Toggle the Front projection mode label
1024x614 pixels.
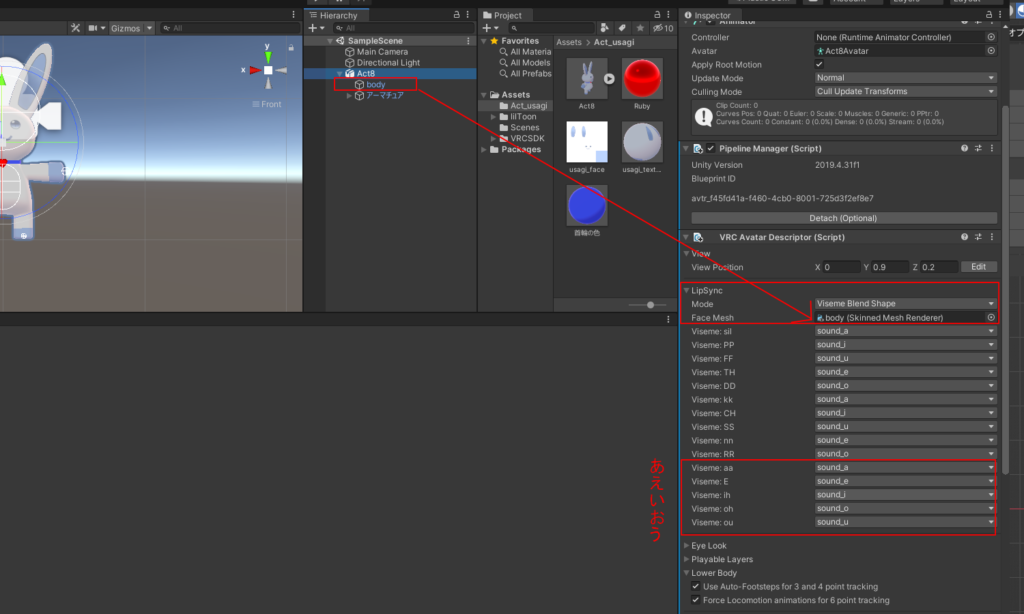click(x=266, y=104)
